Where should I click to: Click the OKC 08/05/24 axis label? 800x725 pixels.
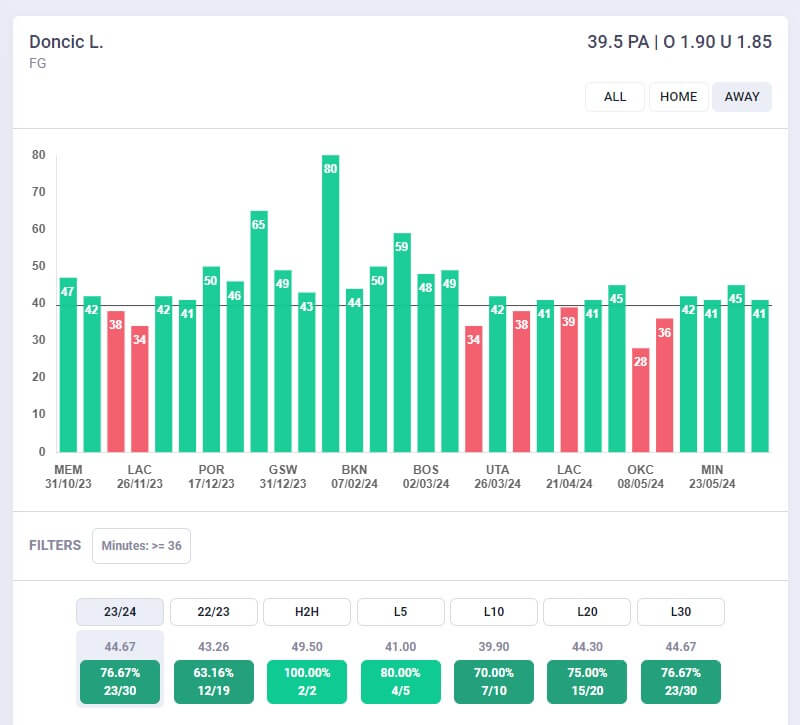(x=641, y=477)
